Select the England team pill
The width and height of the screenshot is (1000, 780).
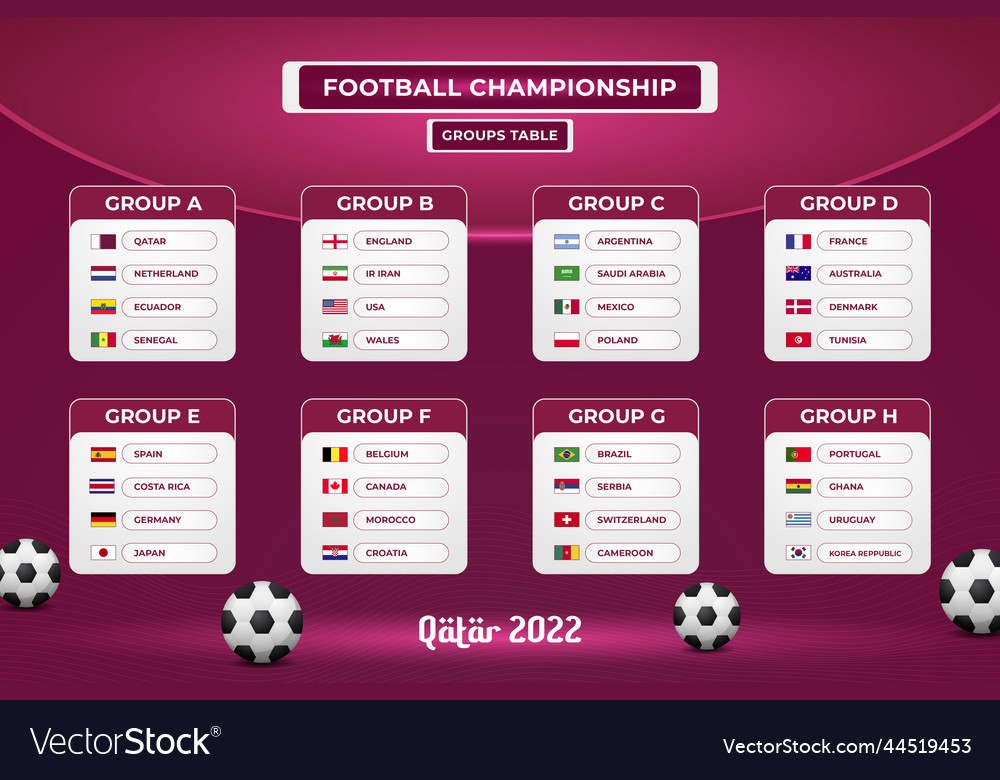401,241
